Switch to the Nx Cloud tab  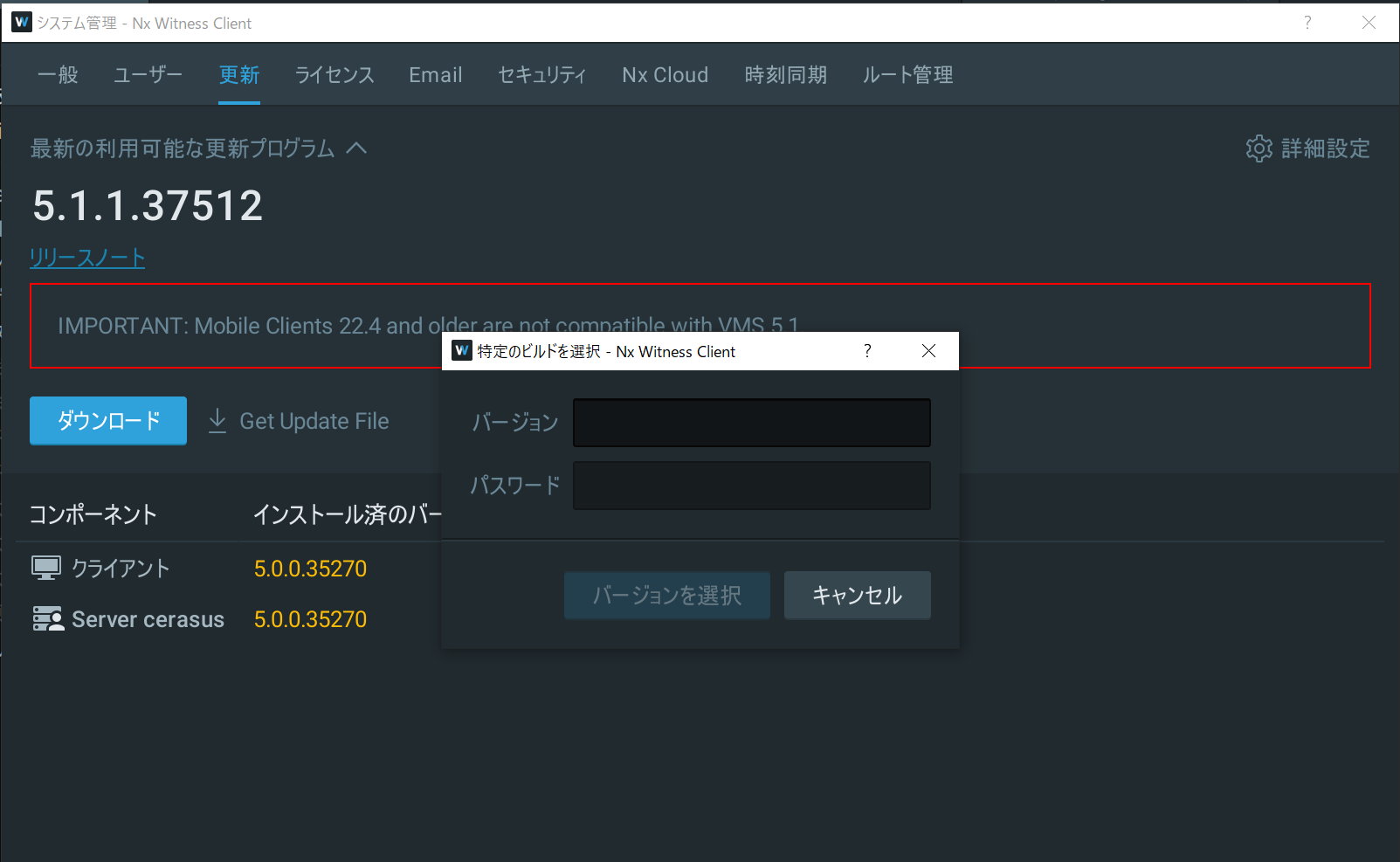click(x=666, y=75)
